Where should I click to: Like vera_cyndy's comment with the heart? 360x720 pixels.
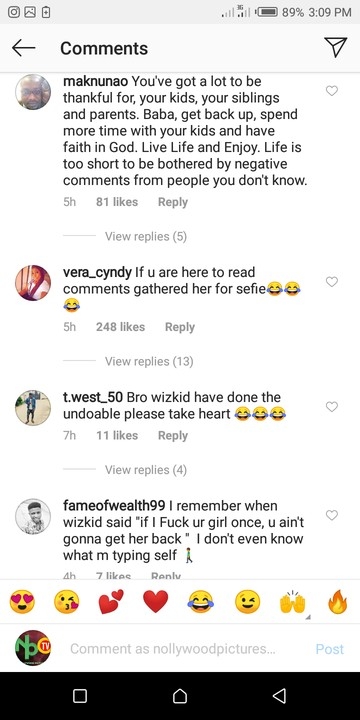[332, 281]
